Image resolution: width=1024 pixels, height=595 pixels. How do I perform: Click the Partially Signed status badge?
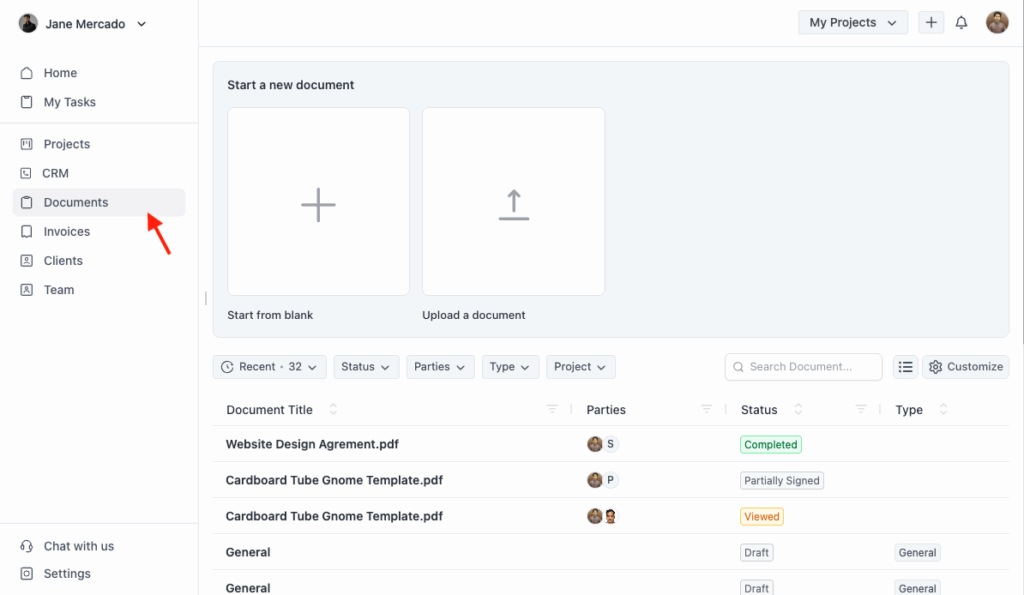[782, 481]
